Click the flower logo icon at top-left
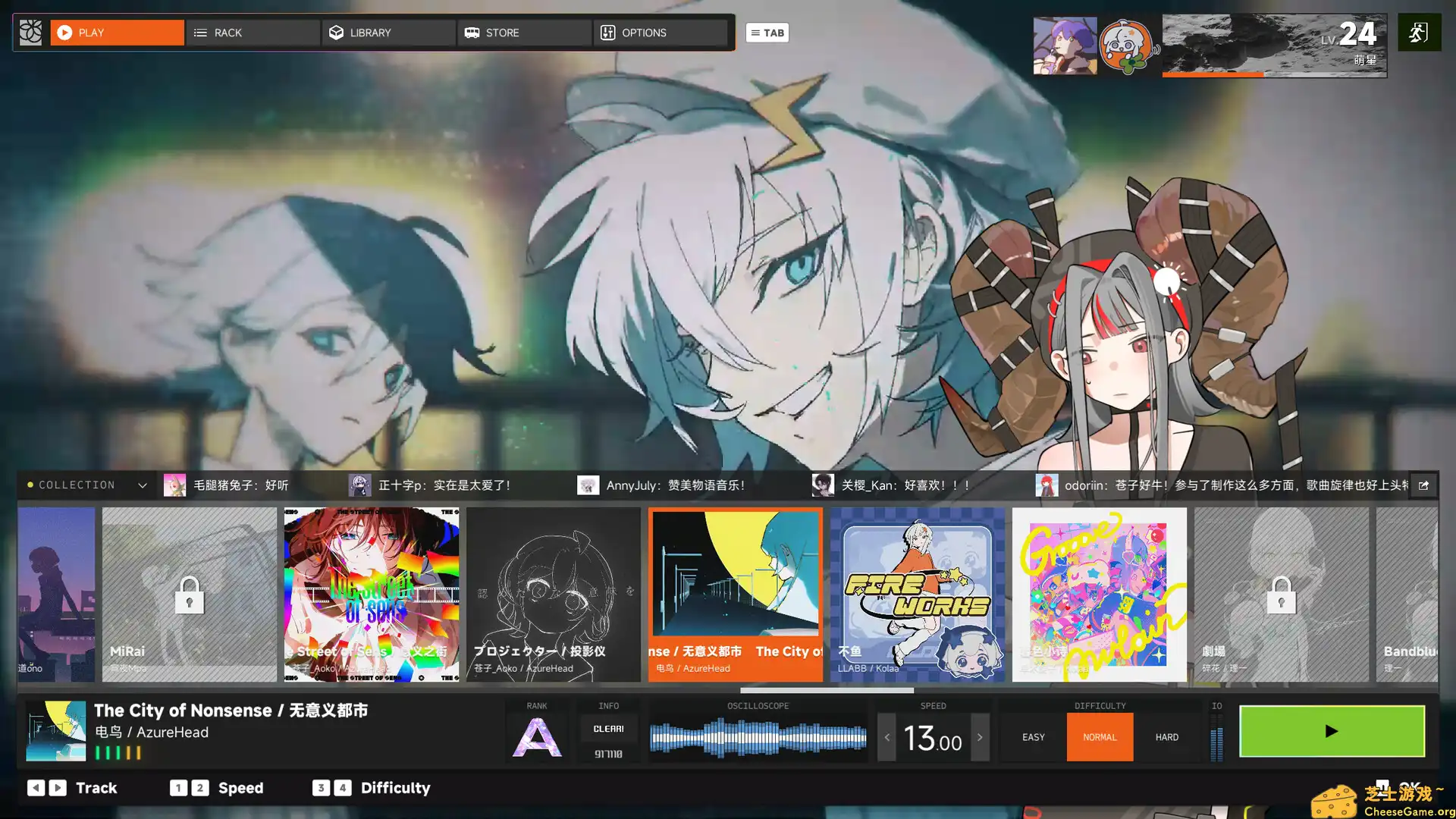The height and width of the screenshot is (819, 1456). pos(30,33)
